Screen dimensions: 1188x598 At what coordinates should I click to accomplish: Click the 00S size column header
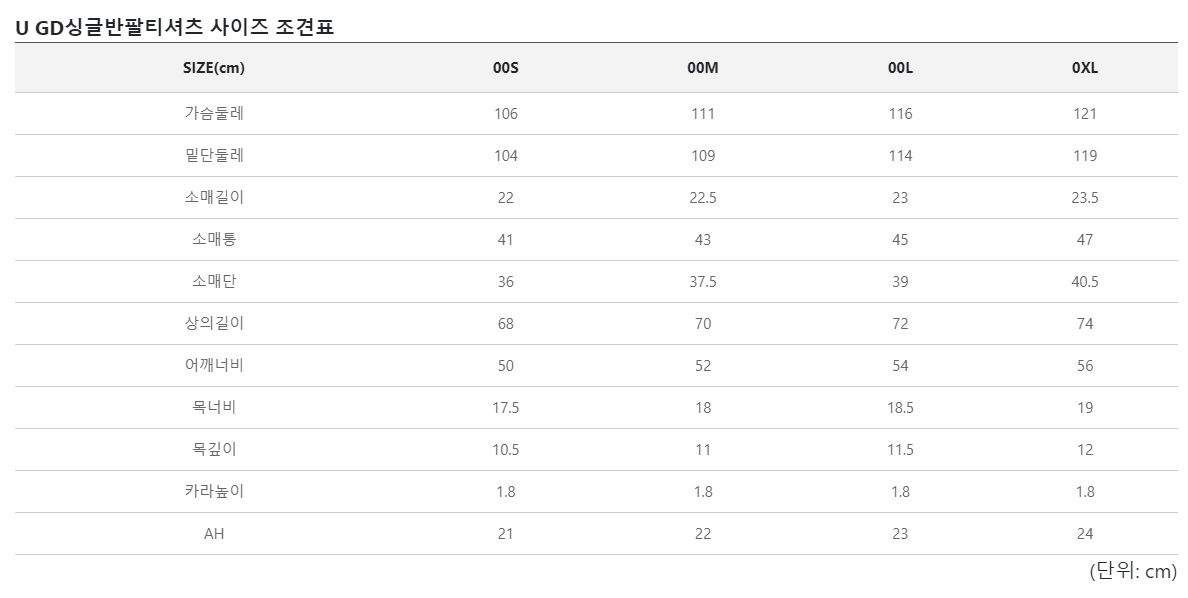coord(505,67)
